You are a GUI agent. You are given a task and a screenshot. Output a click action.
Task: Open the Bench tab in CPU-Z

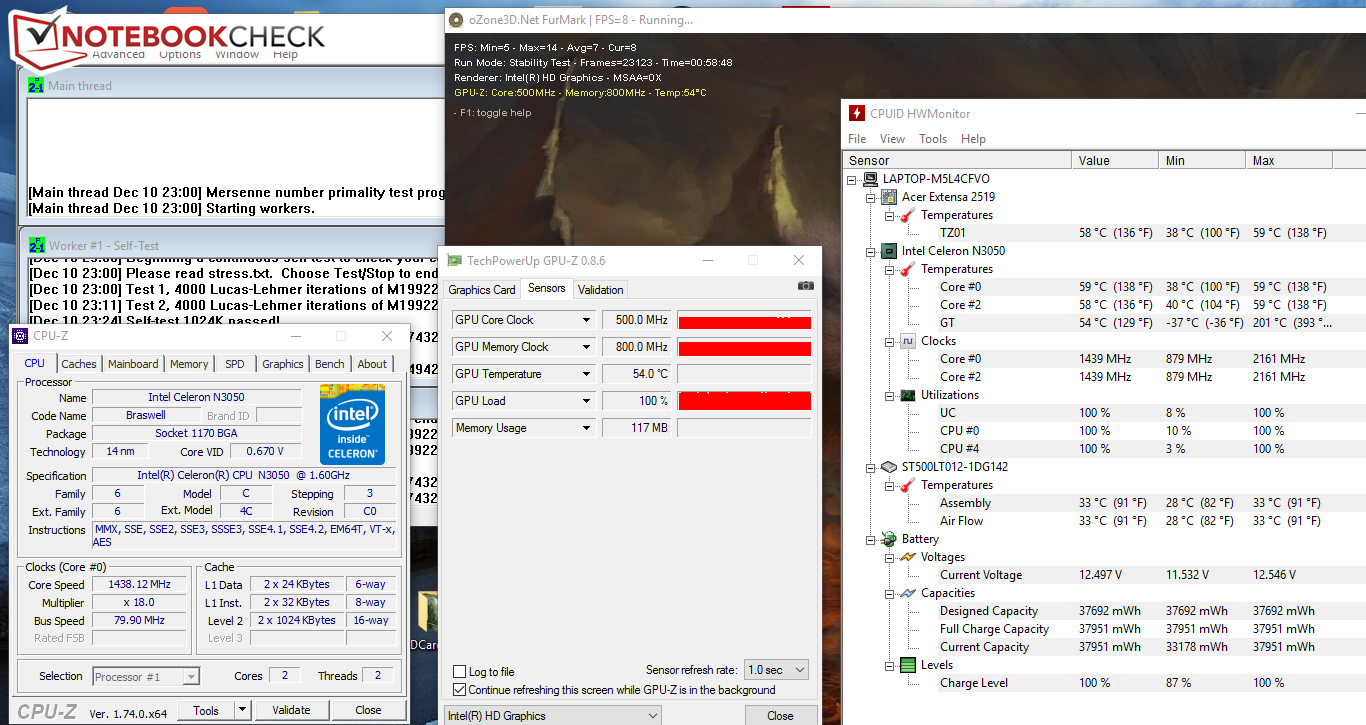point(330,364)
